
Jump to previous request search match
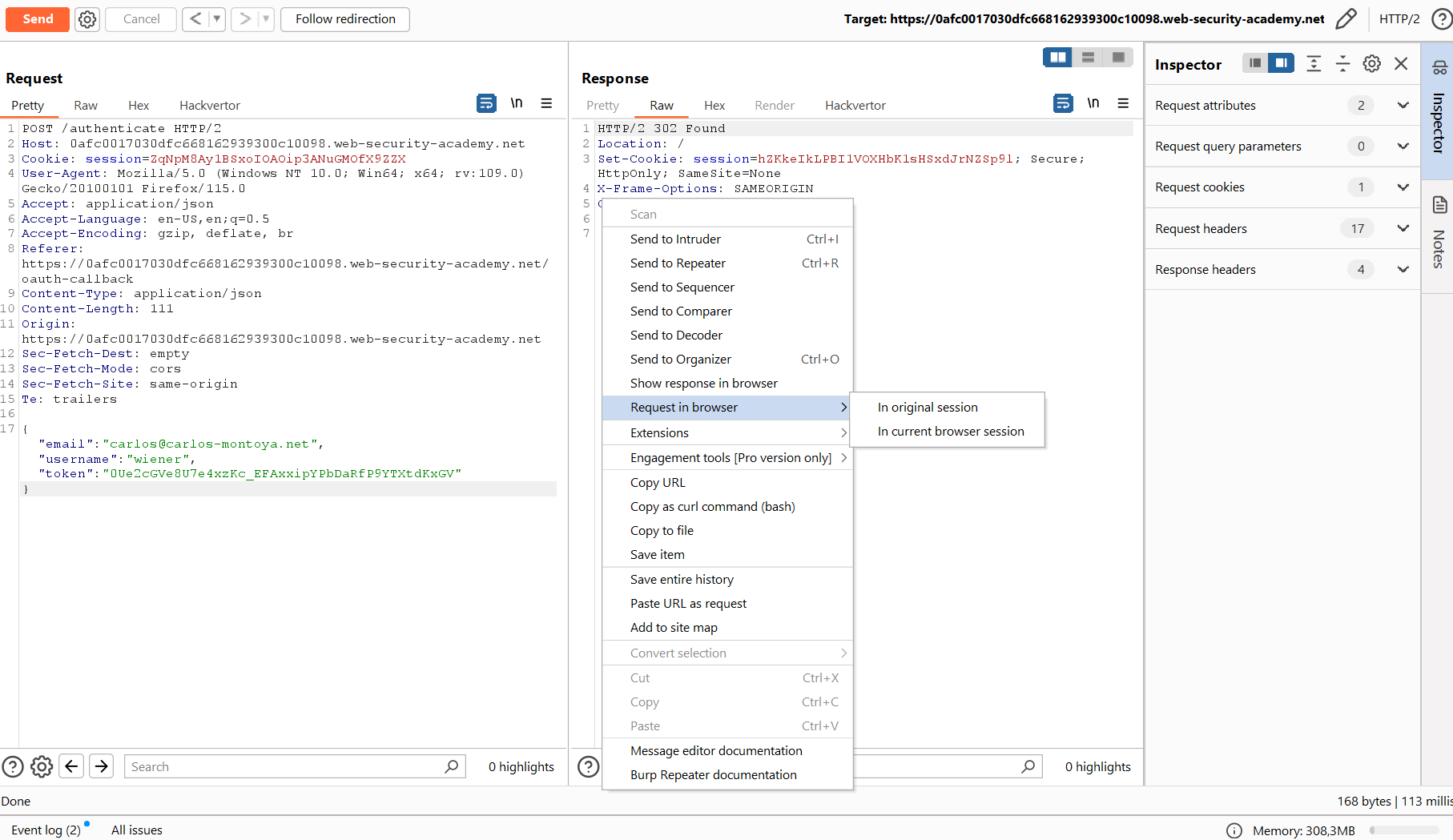(71, 767)
